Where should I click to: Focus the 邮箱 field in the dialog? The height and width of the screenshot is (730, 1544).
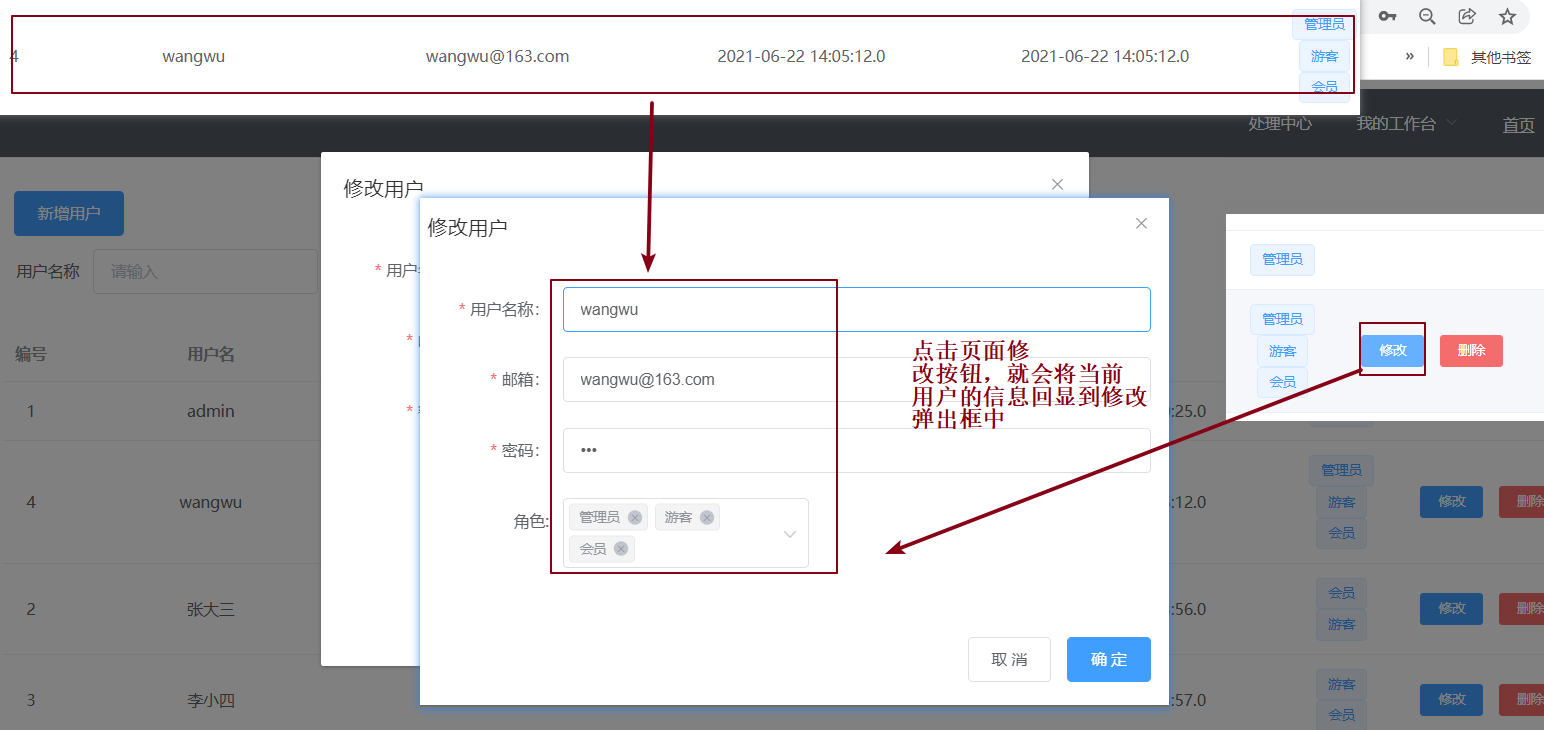[x=856, y=380]
